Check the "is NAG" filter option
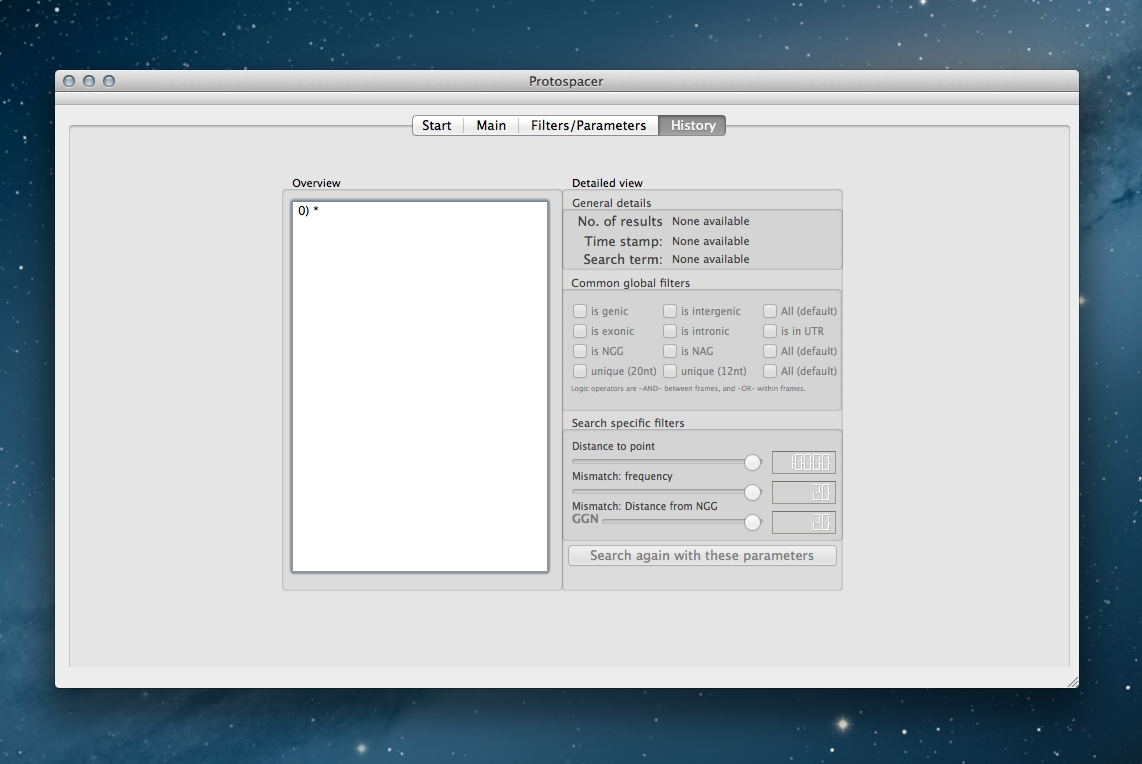The image size is (1142, 764). tap(670, 351)
